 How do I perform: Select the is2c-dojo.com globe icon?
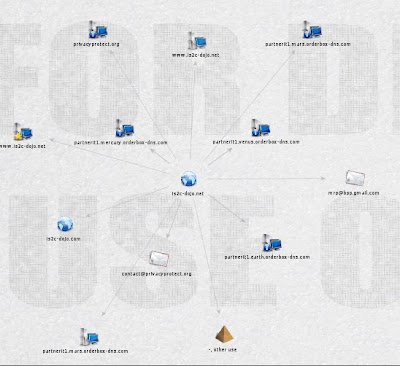pos(65,224)
